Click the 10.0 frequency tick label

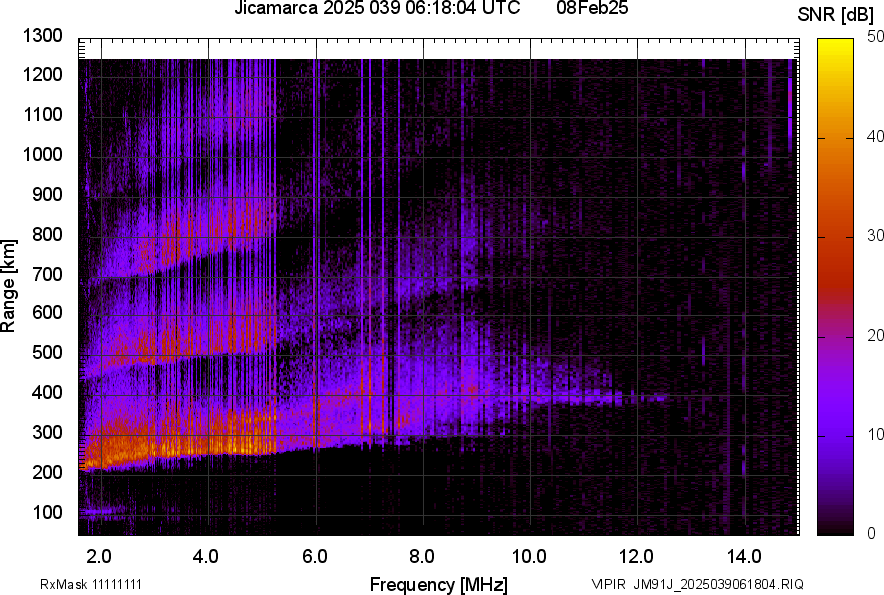click(528, 554)
